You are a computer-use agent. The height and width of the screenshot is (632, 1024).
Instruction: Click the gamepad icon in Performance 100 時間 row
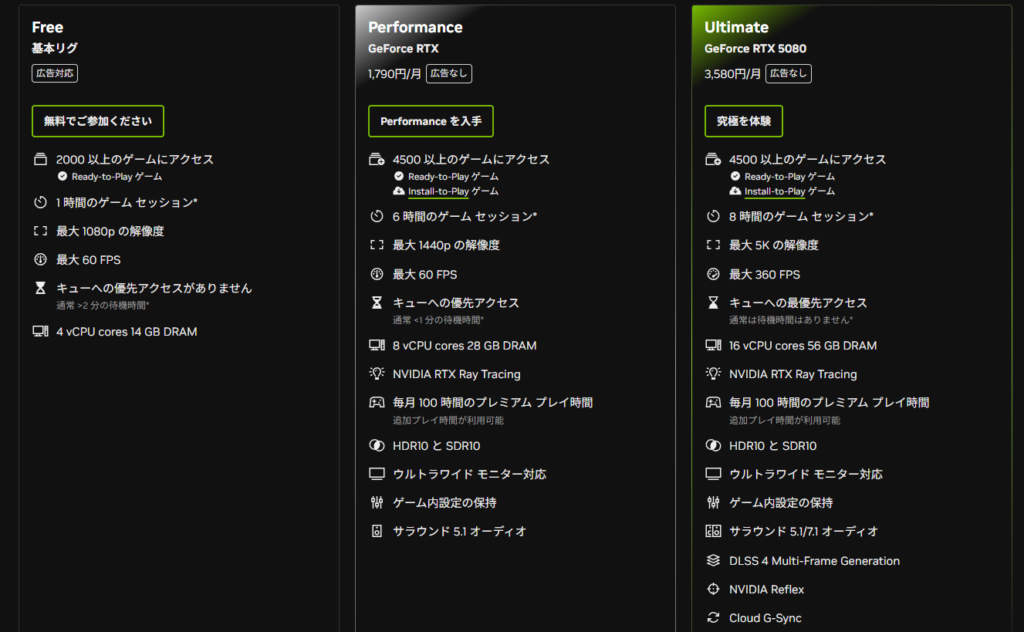point(377,402)
